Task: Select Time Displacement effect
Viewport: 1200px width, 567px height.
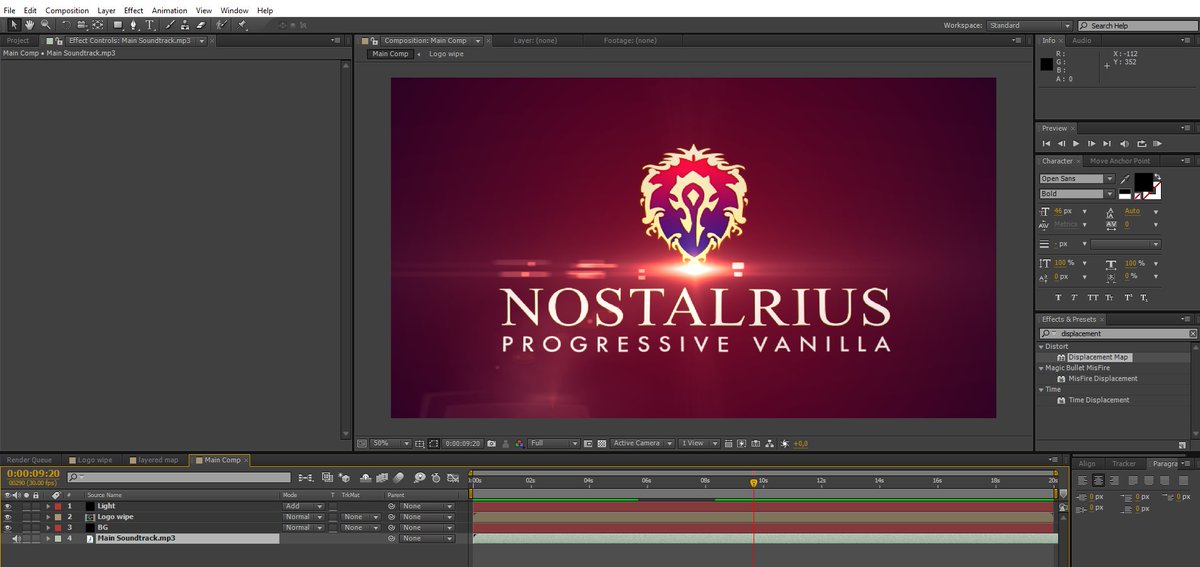Action: click(x=1098, y=400)
